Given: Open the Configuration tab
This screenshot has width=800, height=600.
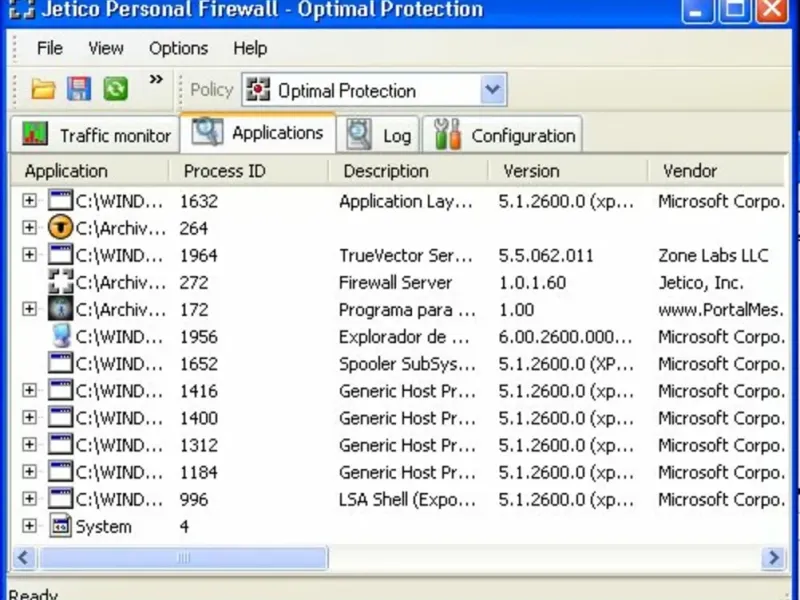Looking at the screenshot, I should click(x=503, y=135).
